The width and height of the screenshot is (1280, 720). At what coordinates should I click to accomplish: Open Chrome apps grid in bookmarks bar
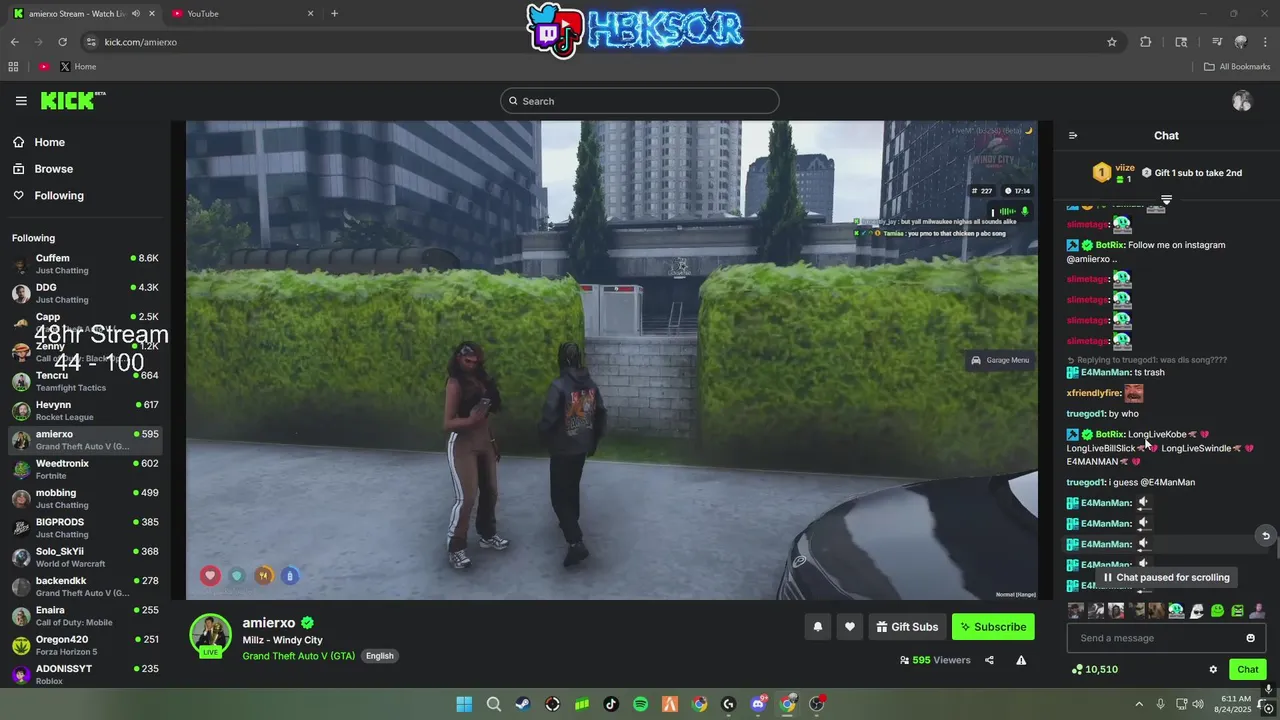point(13,67)
